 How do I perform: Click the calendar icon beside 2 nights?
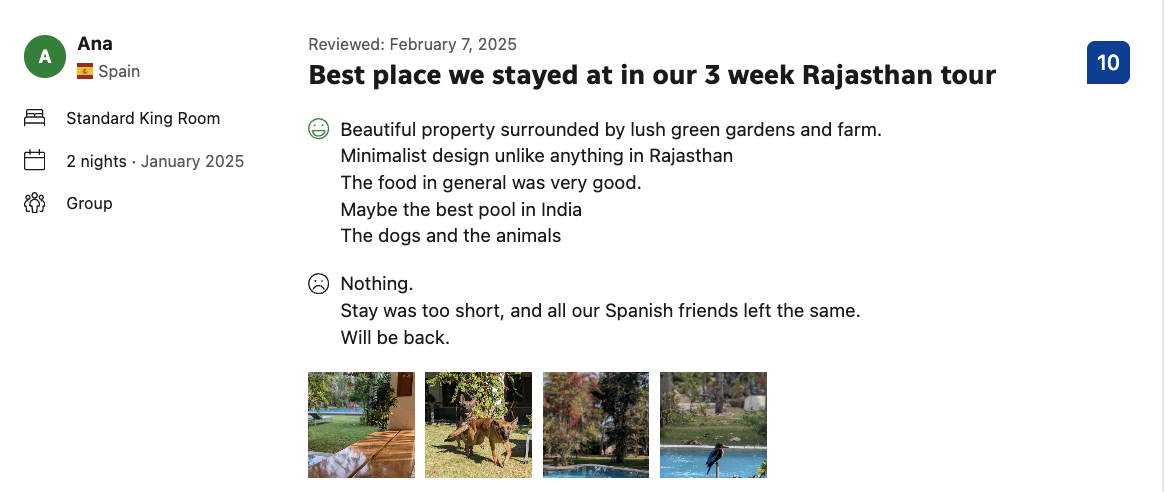35,161
